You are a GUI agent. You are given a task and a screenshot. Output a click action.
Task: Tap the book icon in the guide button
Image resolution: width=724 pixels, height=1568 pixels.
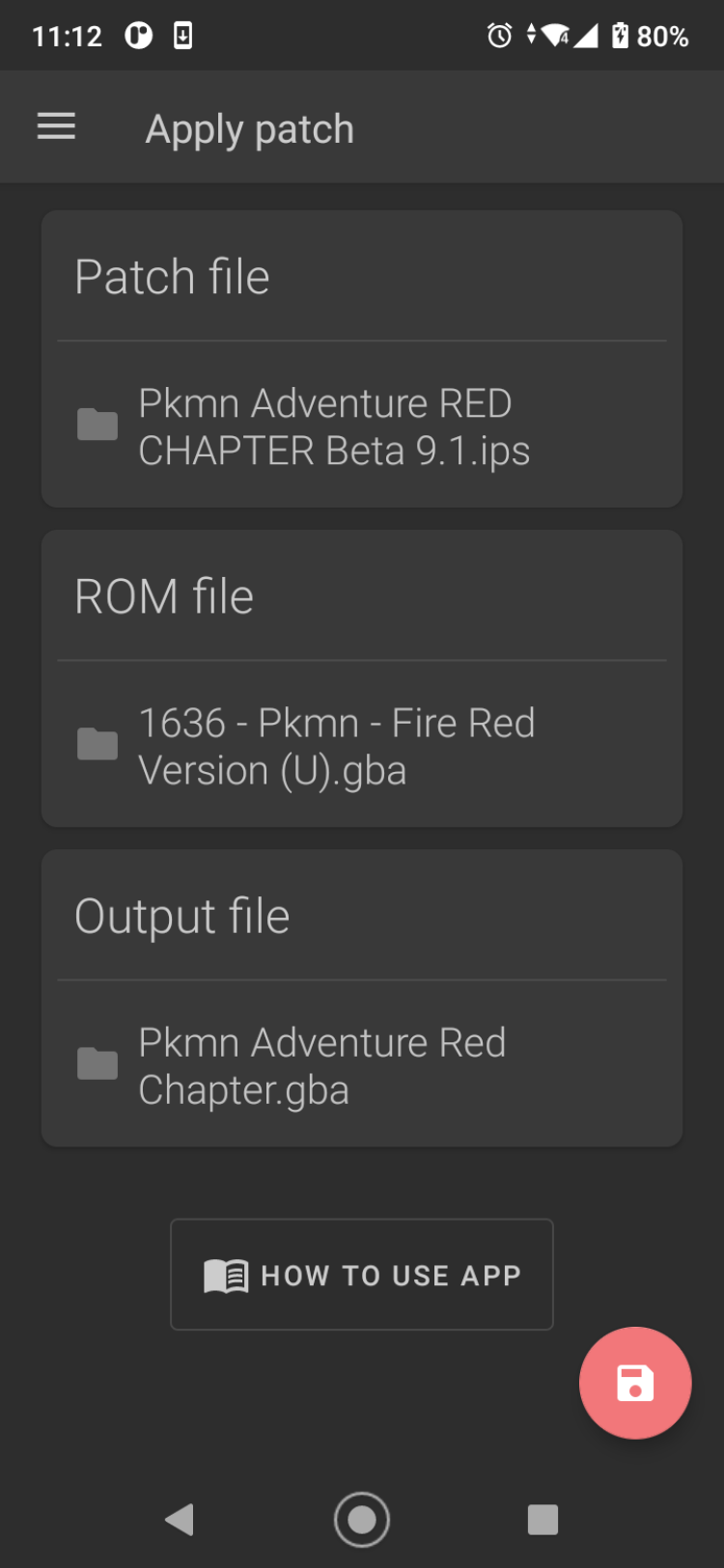(226, 1276)
